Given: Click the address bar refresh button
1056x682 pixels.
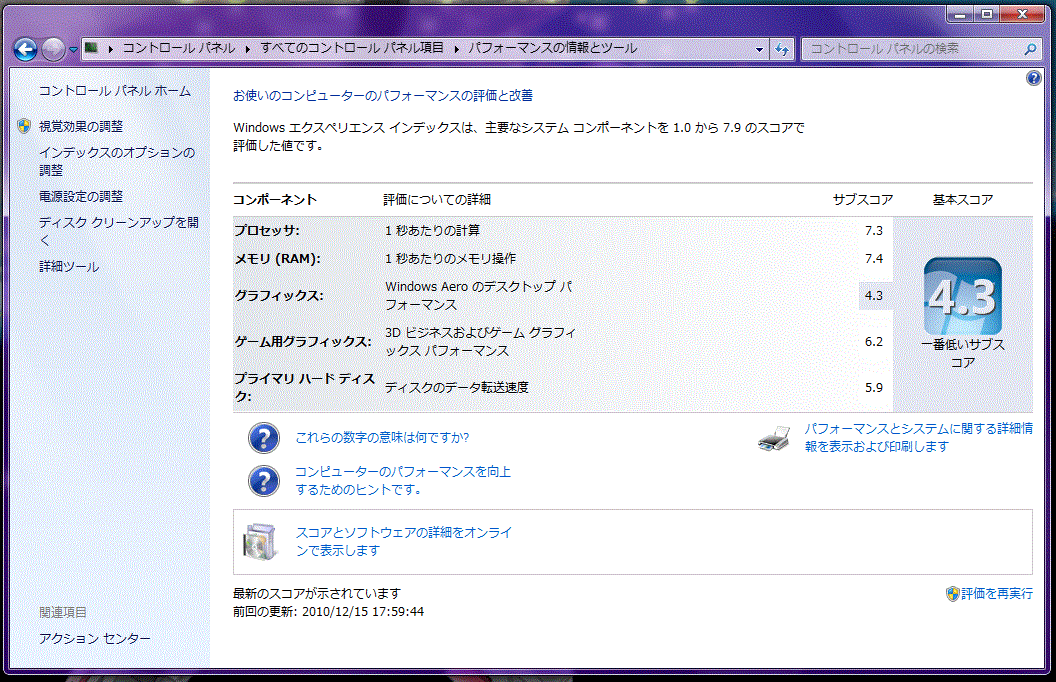Looking at the screenshot, I should [782, 49].
